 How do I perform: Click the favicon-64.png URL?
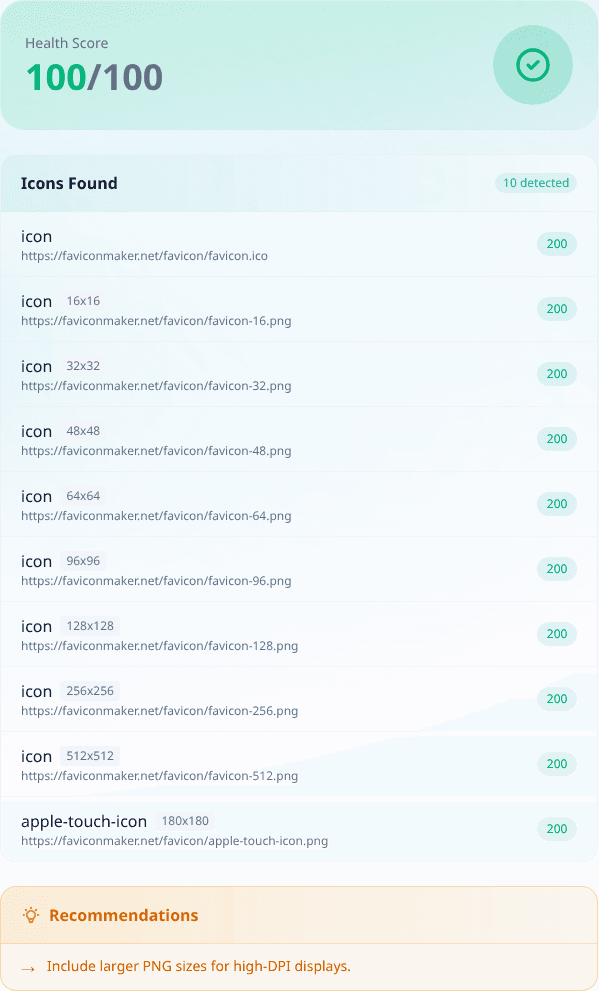(x=156, y=516)
